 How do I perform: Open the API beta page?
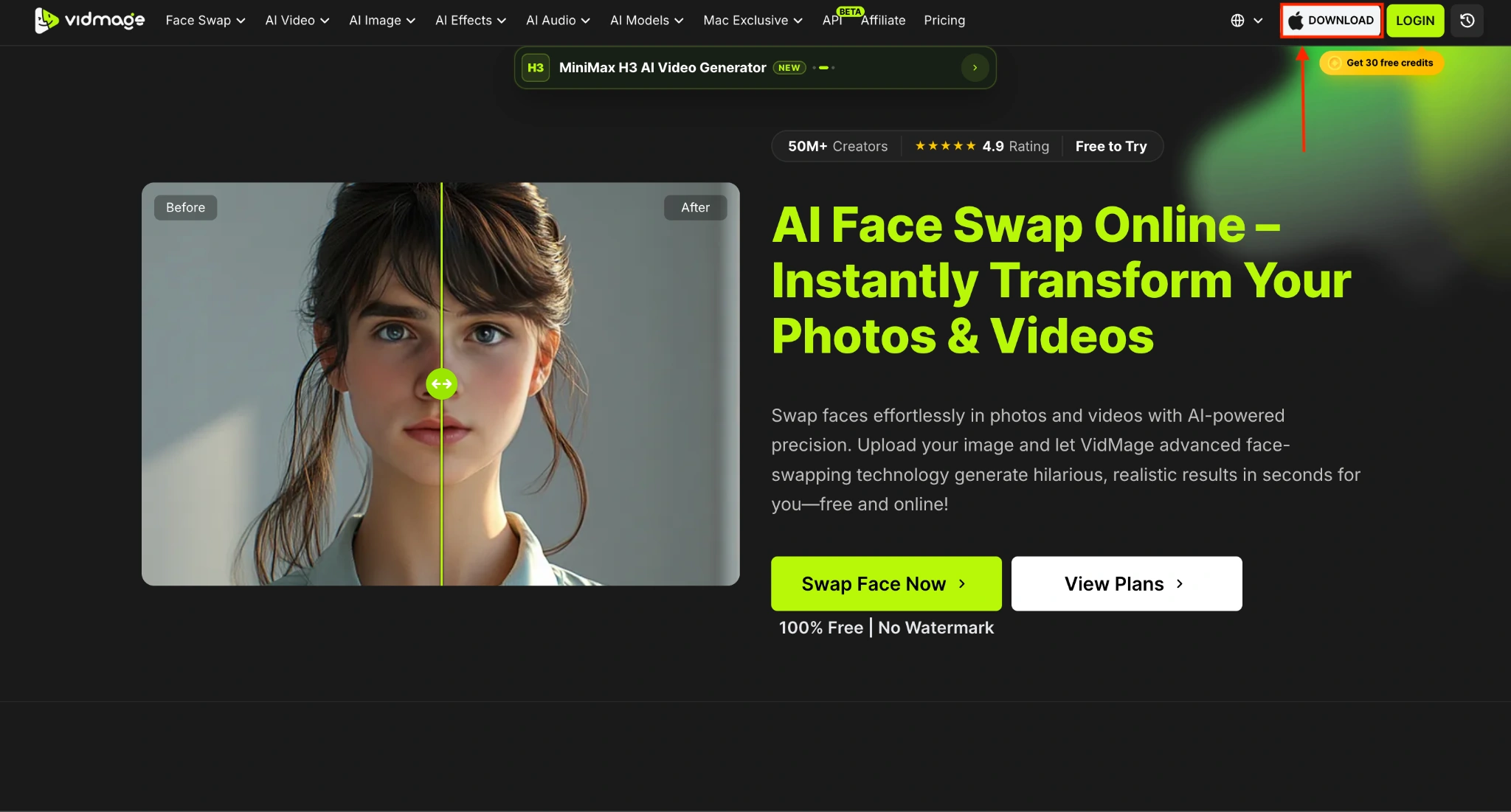(x=832, y=21)
